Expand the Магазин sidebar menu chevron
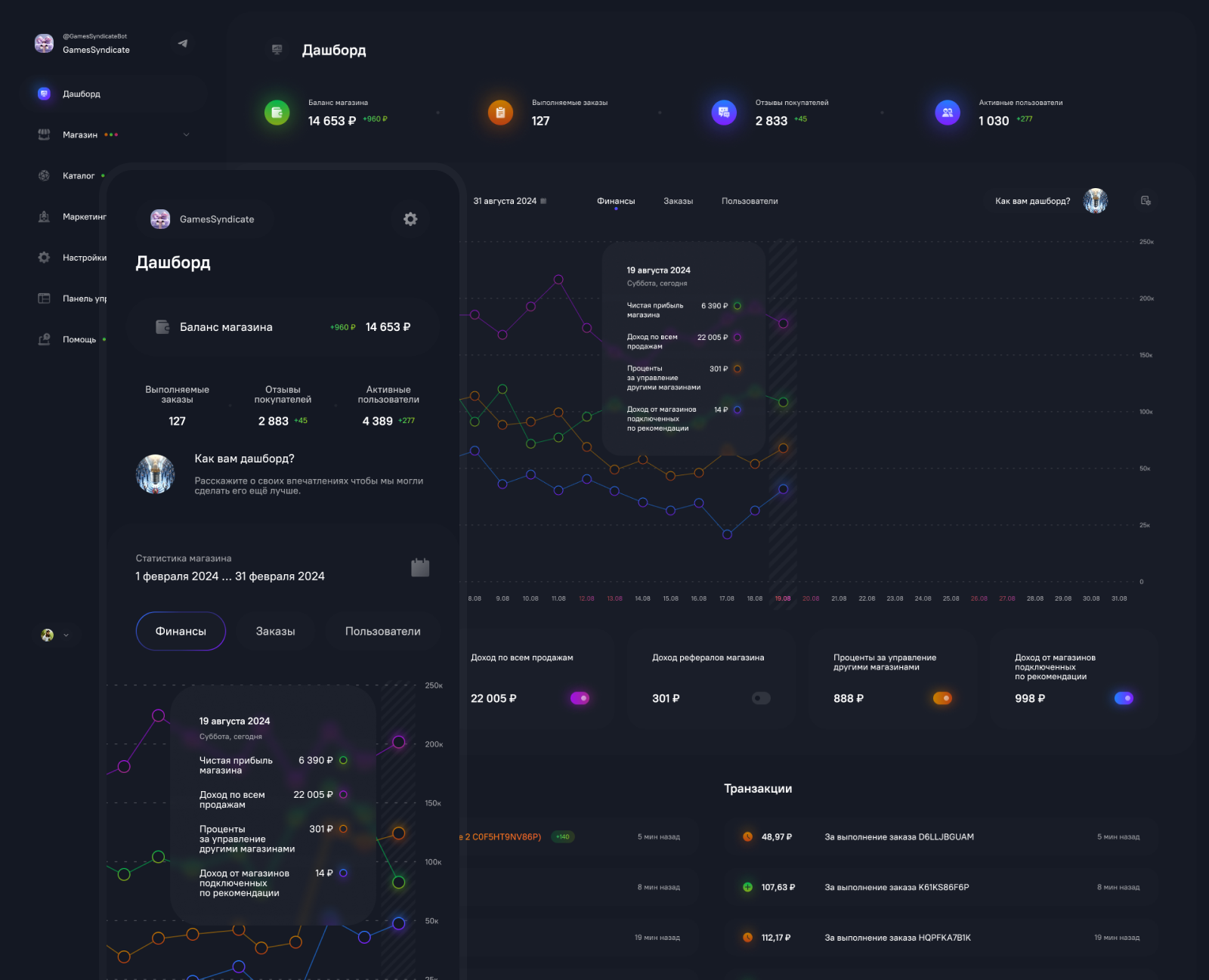1209x980 pixels. pos(187,135)
